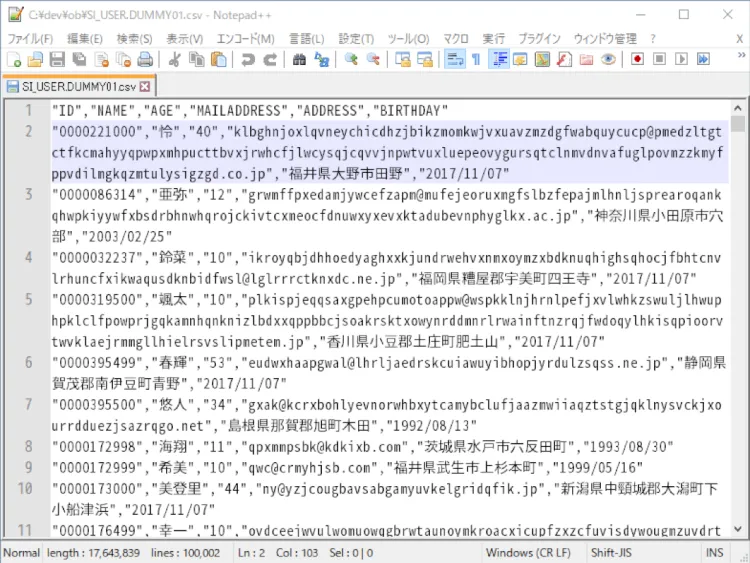Viewport: 750px width, 563px height.
Task: Zoom in with the magnifier icon
Action: [351, 59]
